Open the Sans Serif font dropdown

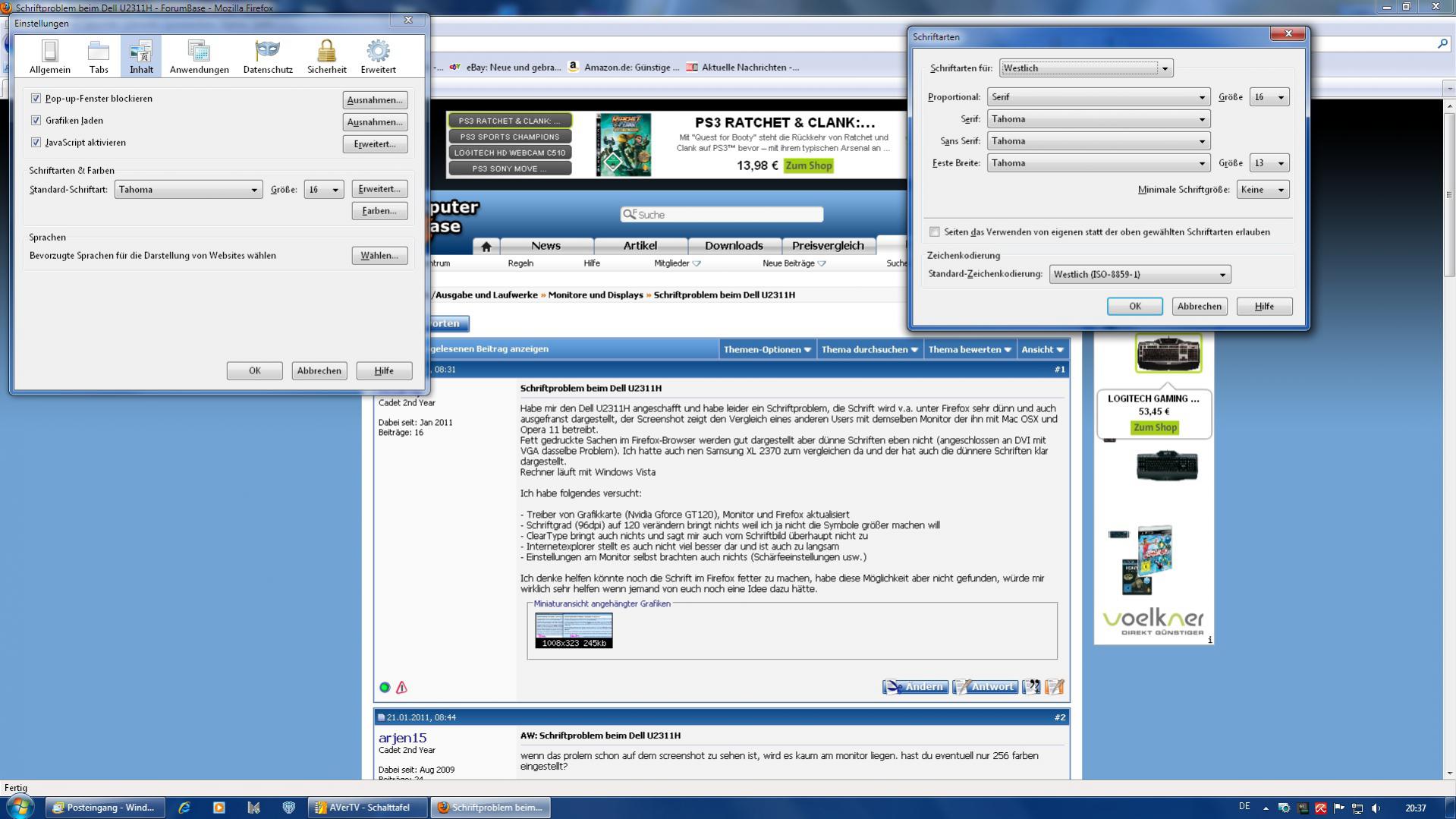tap(1098, 141)
